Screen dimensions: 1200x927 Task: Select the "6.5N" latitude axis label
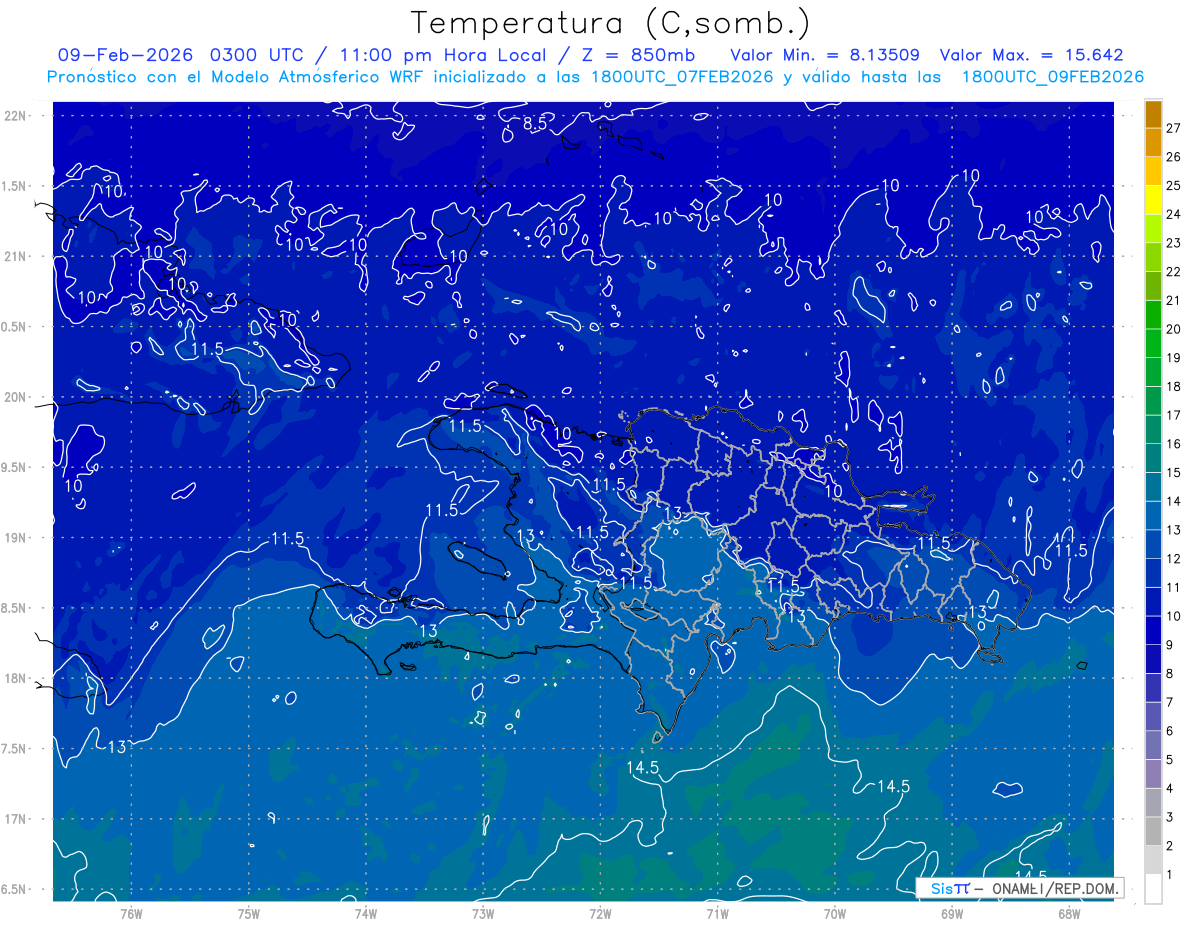point(15,889)
